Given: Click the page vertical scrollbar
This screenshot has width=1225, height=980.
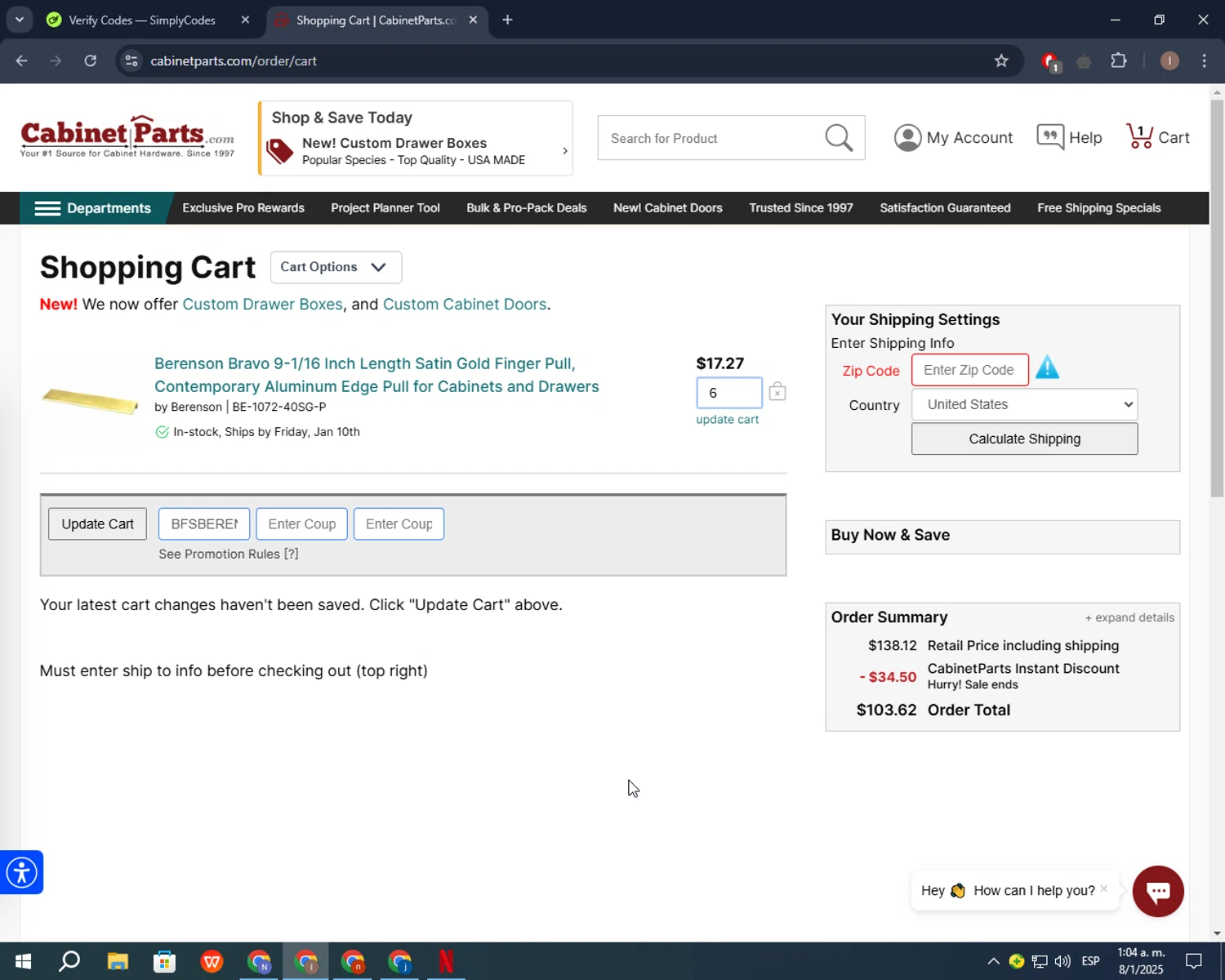Looking at the screenshot, I should 1217,297.
